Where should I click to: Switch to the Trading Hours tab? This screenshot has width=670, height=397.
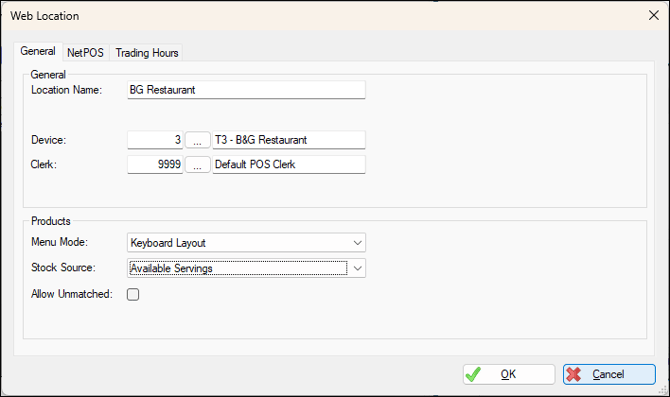tap(147, 53)
